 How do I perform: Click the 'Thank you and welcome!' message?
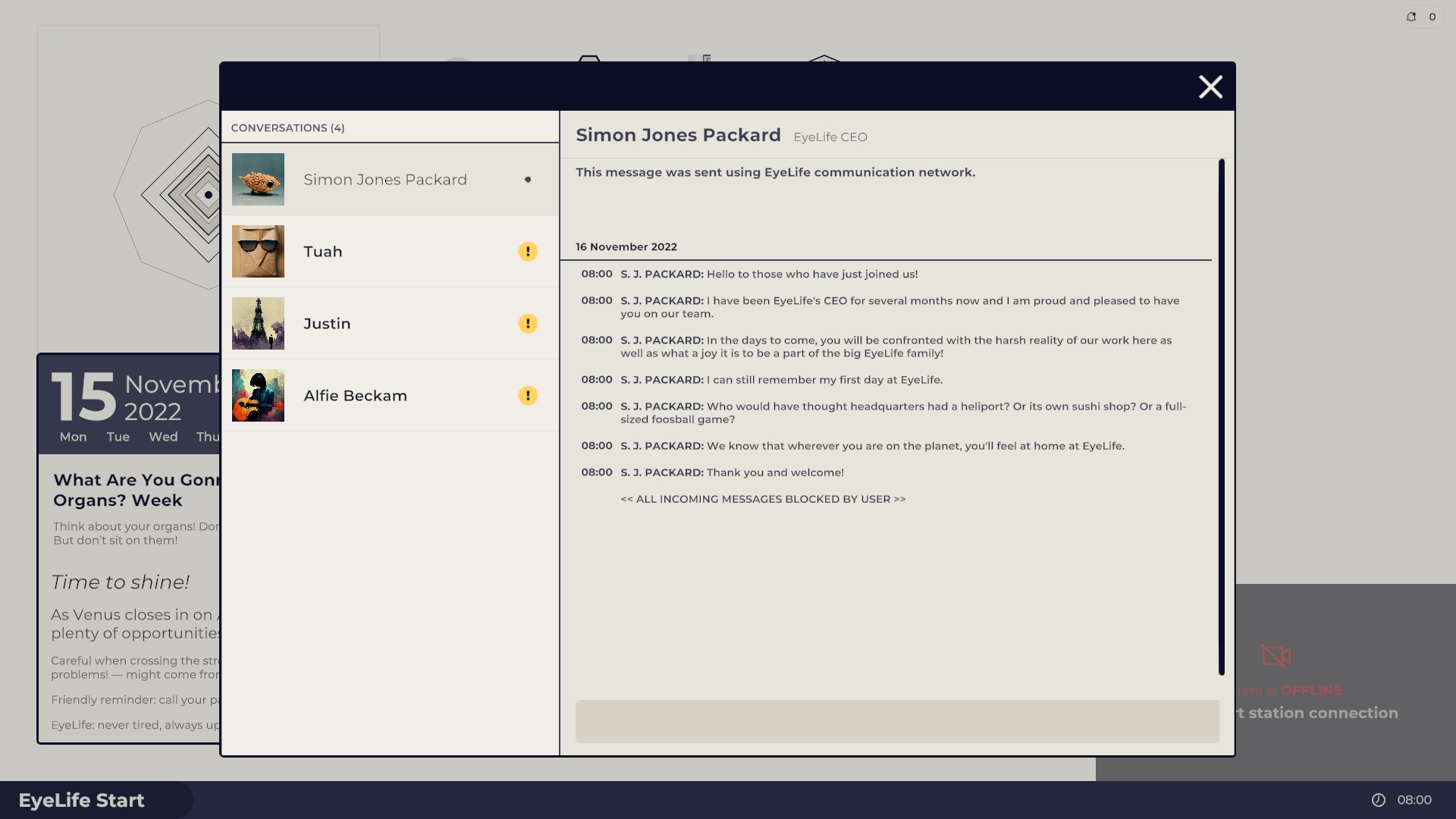click(775, 472)
